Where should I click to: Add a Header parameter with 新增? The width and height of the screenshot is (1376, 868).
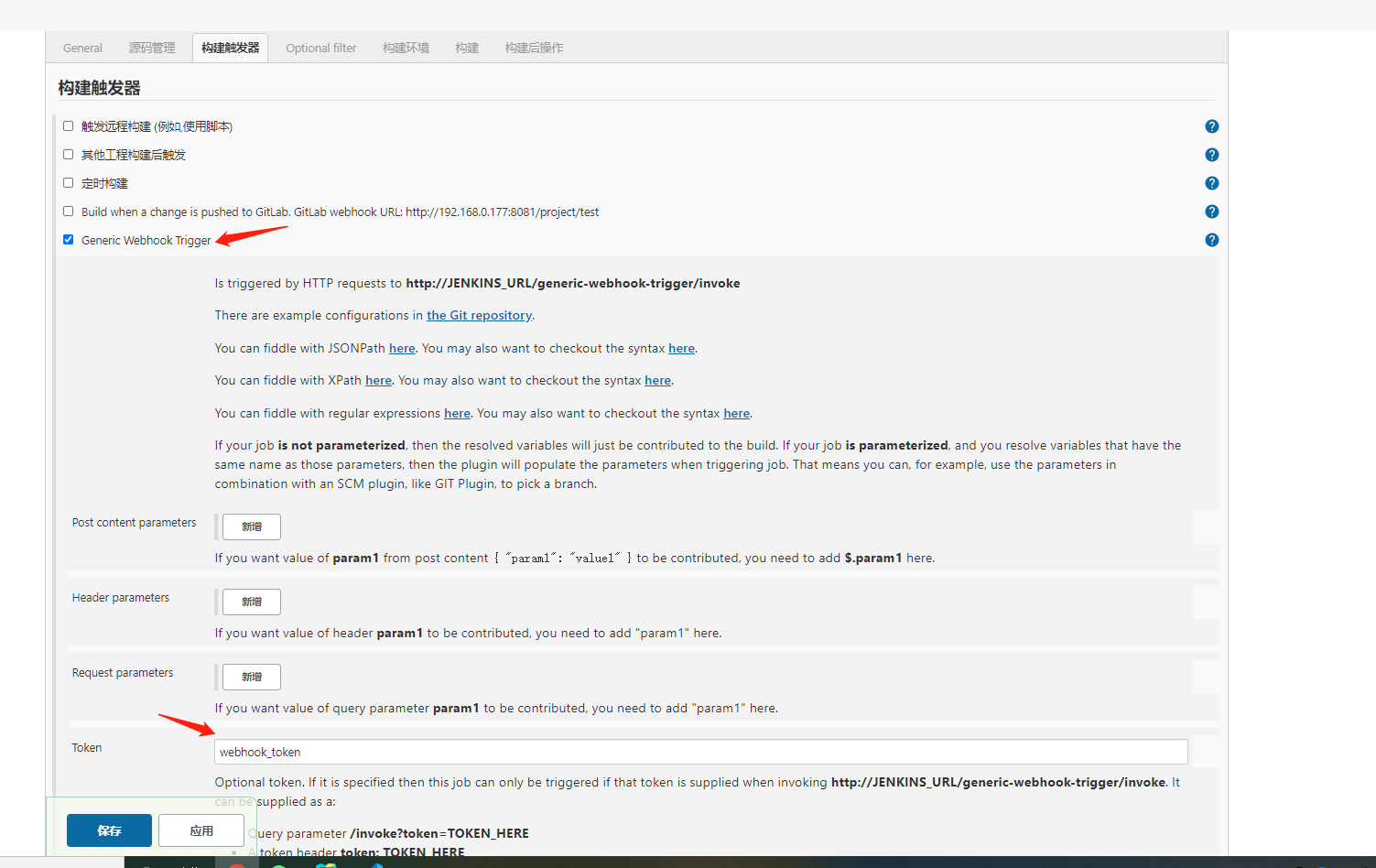coord(252,602)
